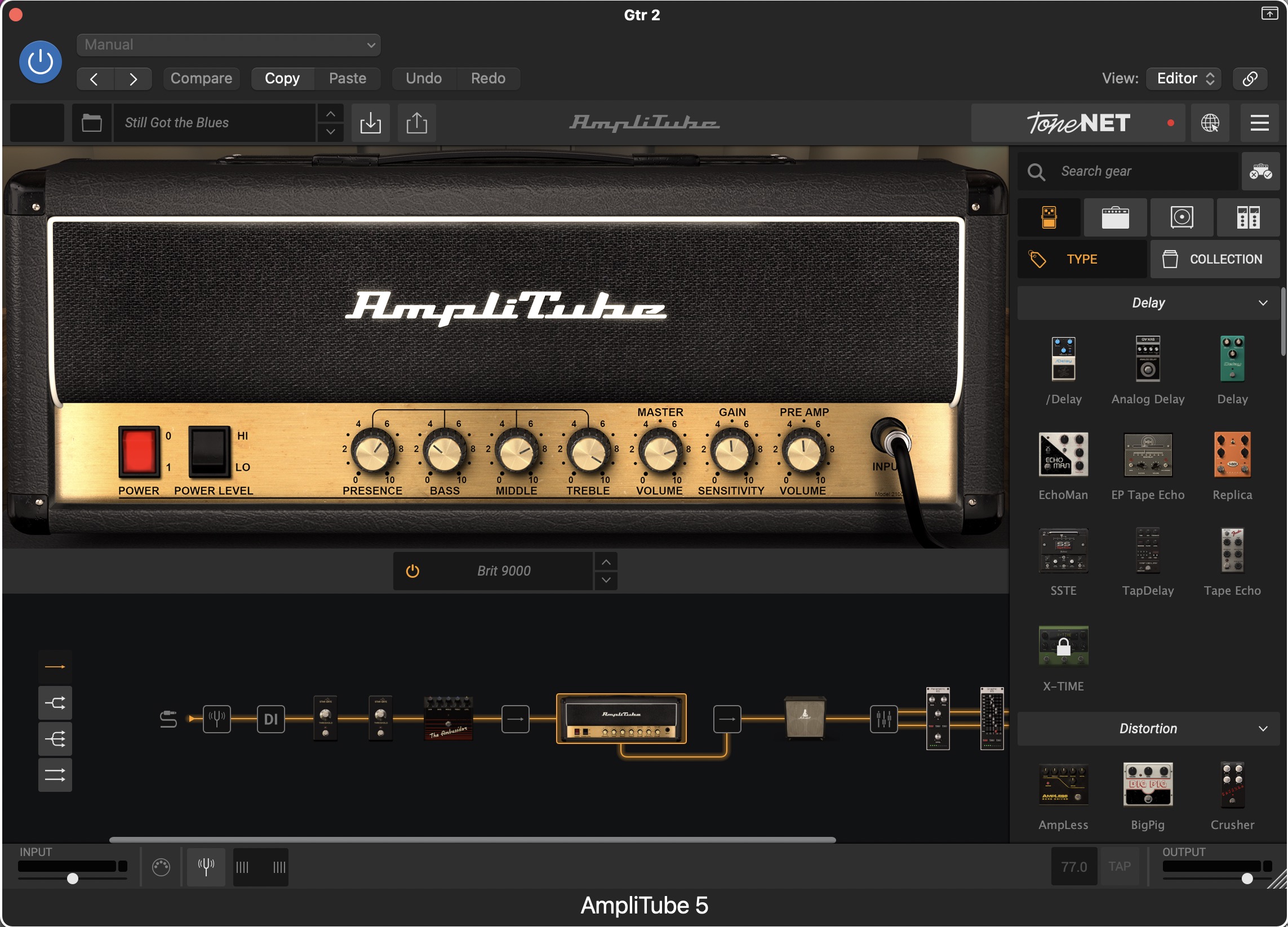Toggle the red amp POWER switch

click(139, 451)
